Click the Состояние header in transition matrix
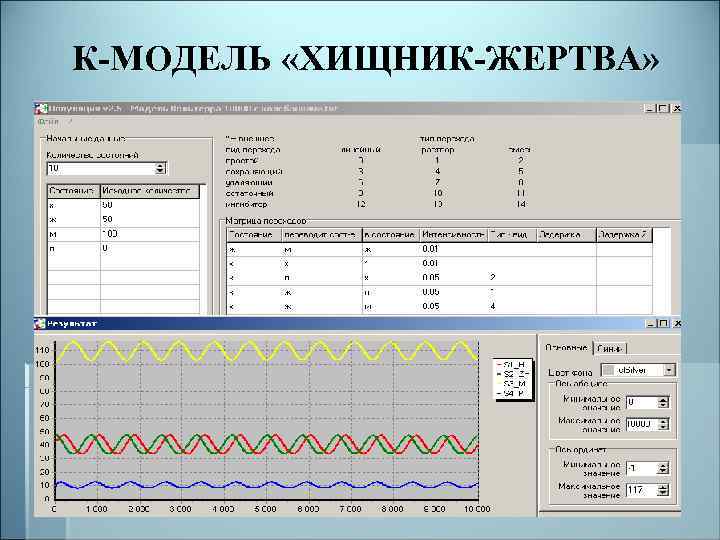 (x=253, y=235)
